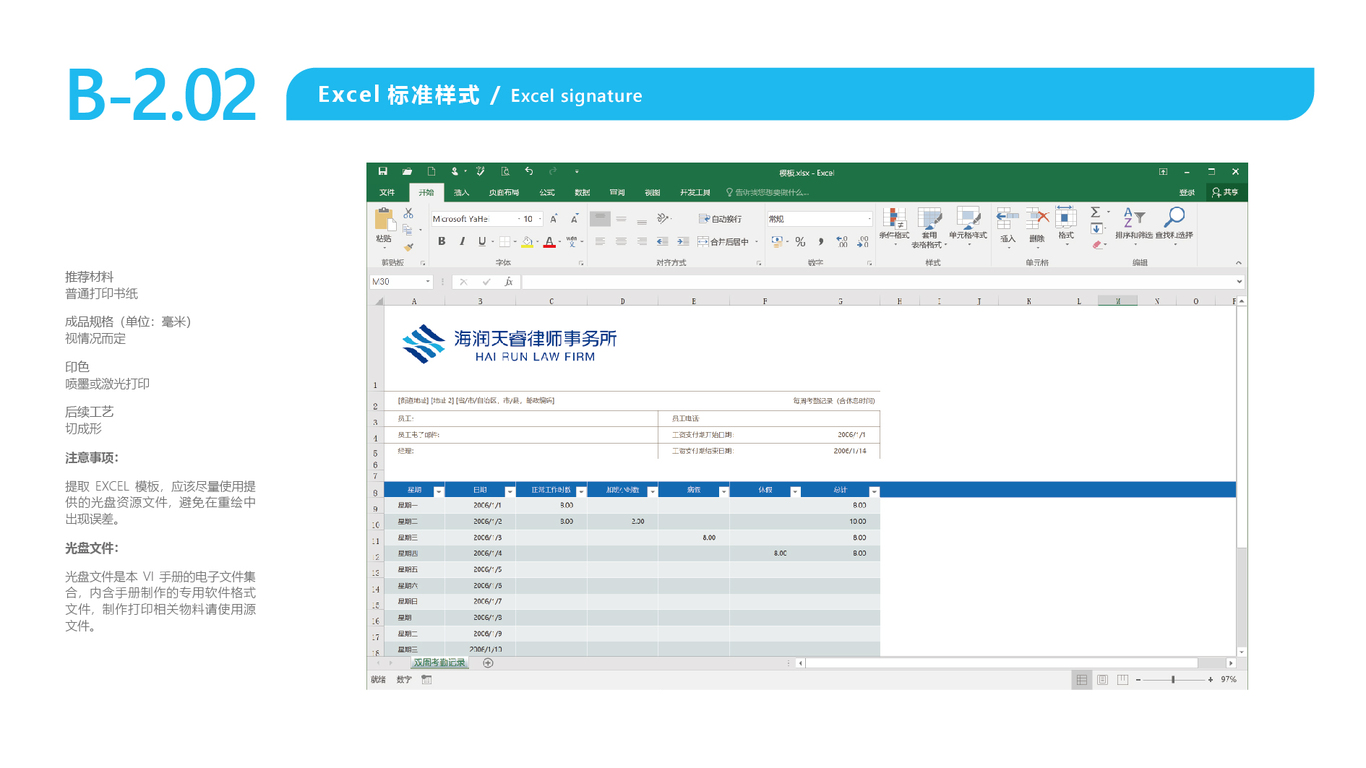Switch to the 公式 (Formulas) ribbon tab
This screenshot has height=768, width=1366.
point(547,193)
